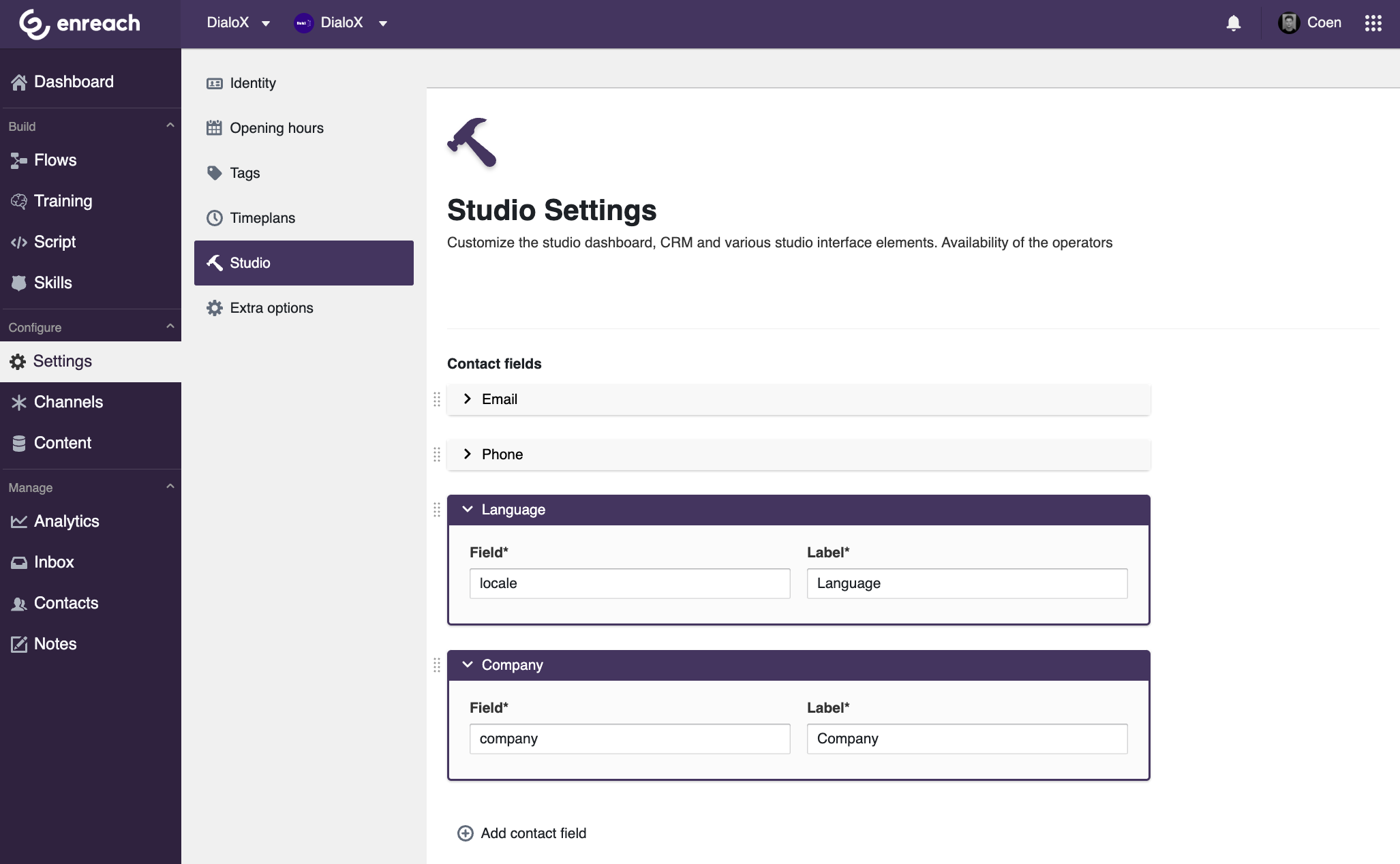Click the drag handle beside Email
The height and width of the screenshot is (864, 1400).
437,399
